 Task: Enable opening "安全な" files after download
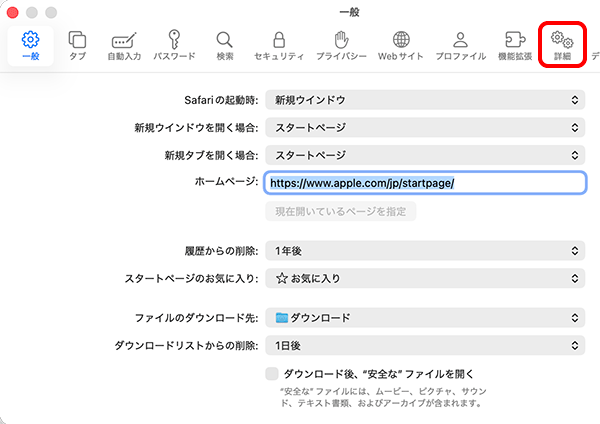[272, 373]
